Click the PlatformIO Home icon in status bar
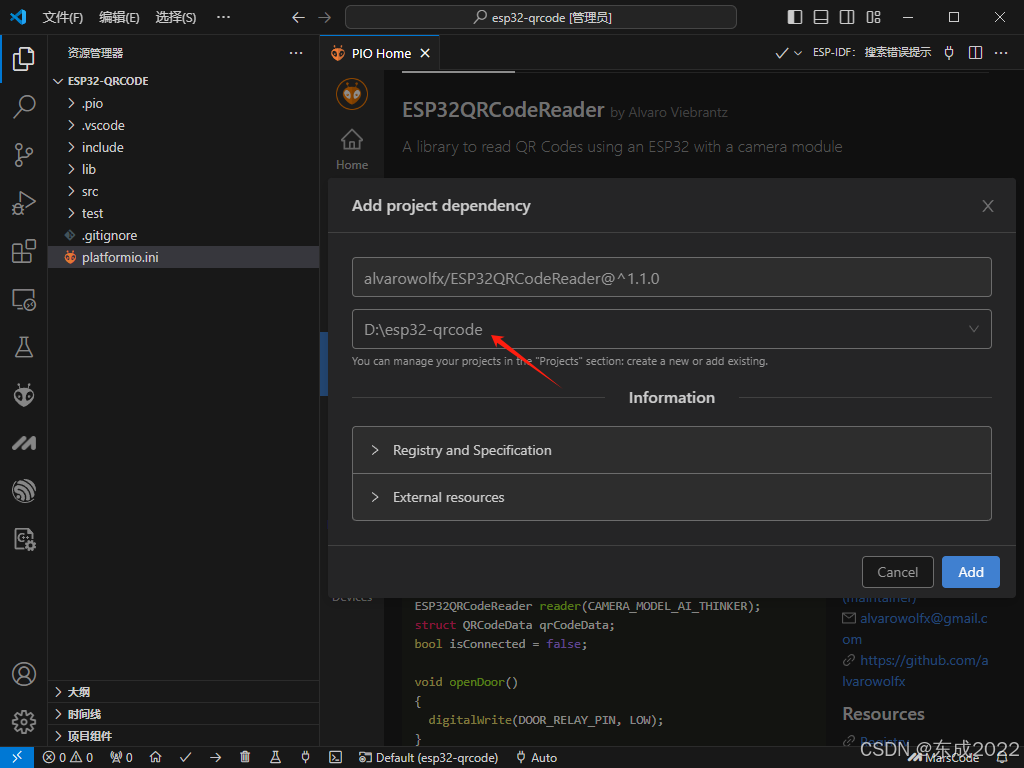Image resolution: width=1024 pixels, height=768 pixels. point(155,757)
